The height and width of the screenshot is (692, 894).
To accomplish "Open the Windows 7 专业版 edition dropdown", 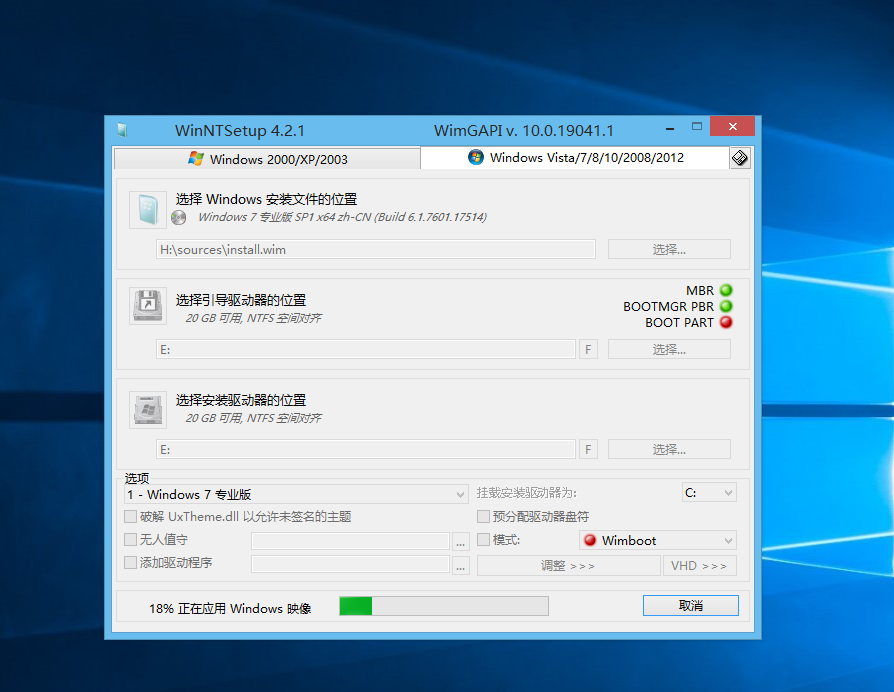I will (296, 494).
